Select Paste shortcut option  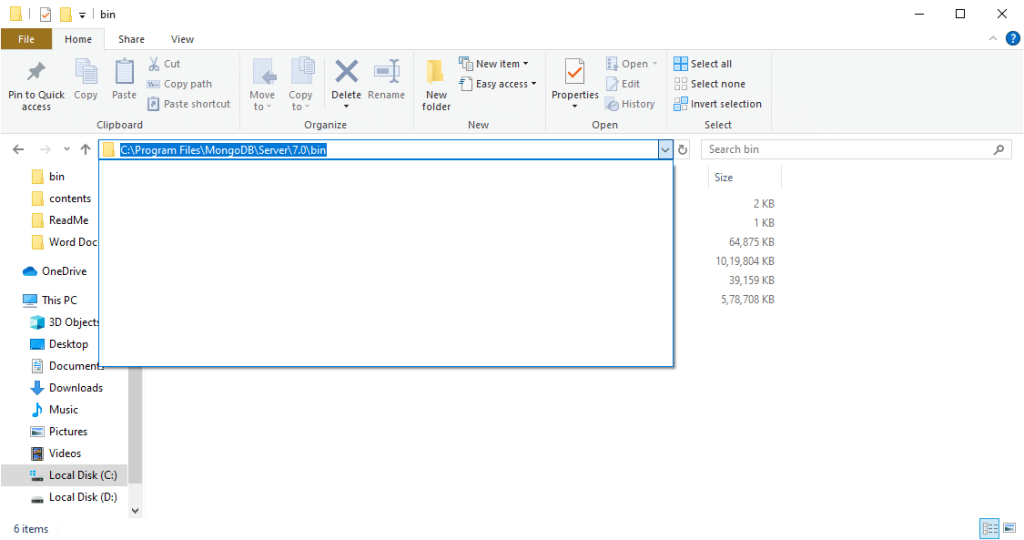[x=189, y=104]
